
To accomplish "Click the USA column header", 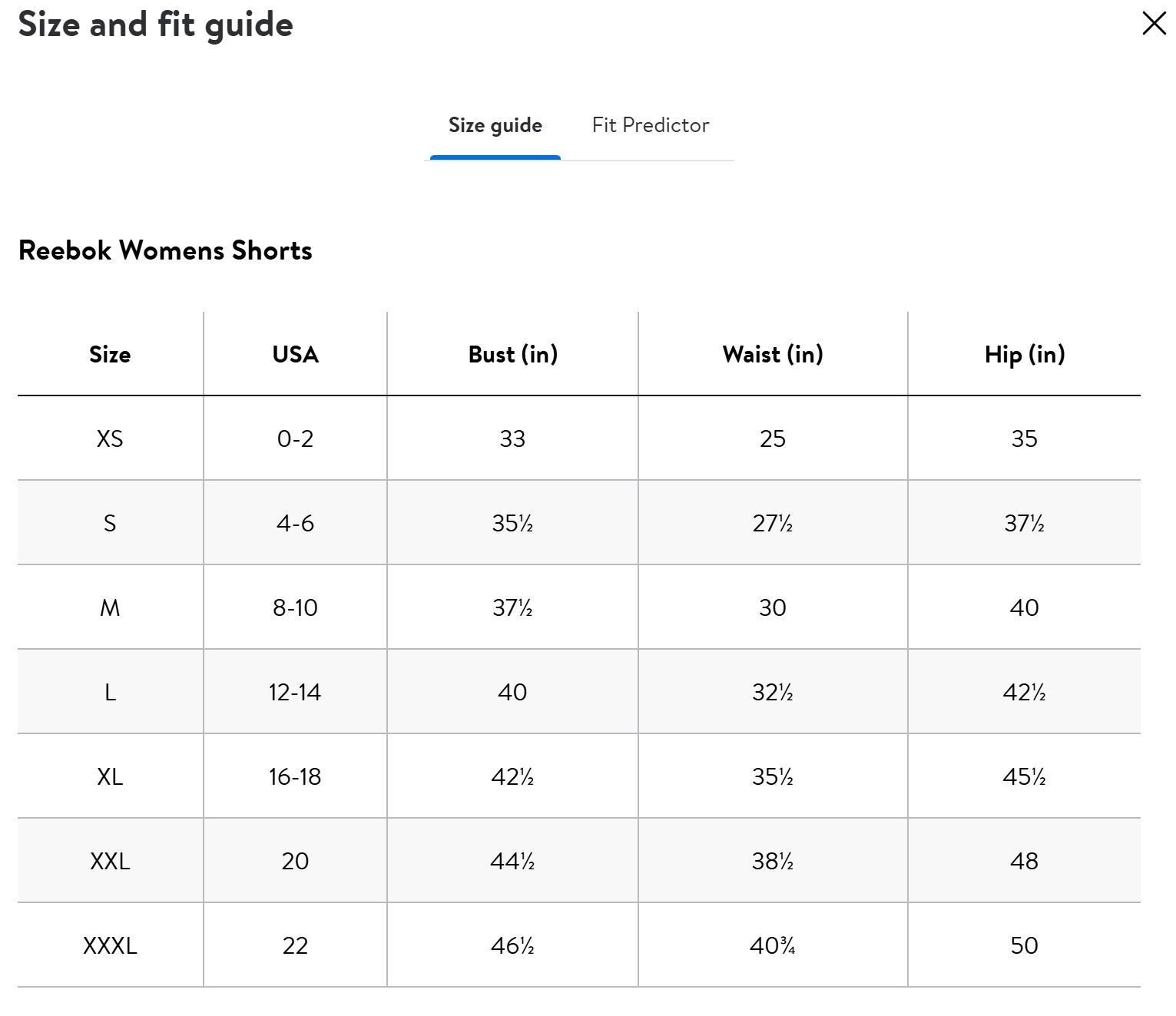I will [295, 354].
